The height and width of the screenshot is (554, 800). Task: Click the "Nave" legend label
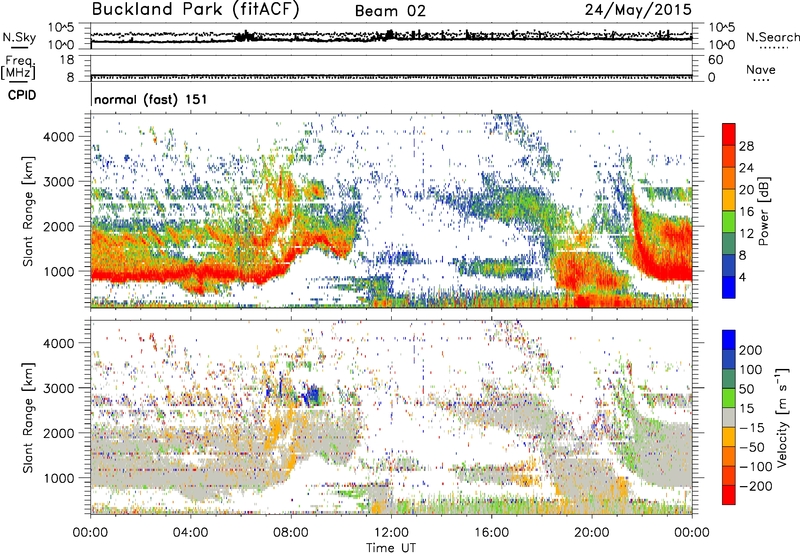(x=761, y=70)
